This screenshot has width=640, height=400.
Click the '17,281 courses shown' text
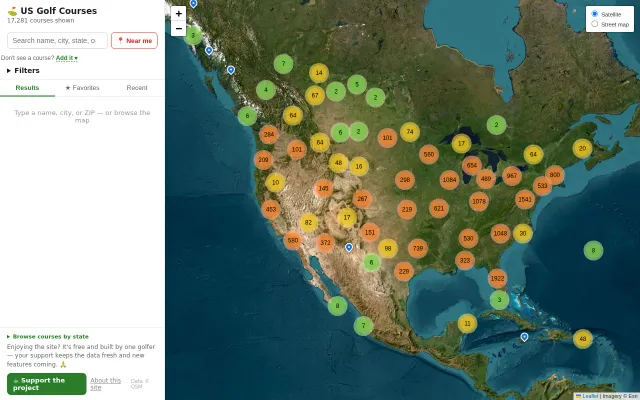(x=40, y=20)
